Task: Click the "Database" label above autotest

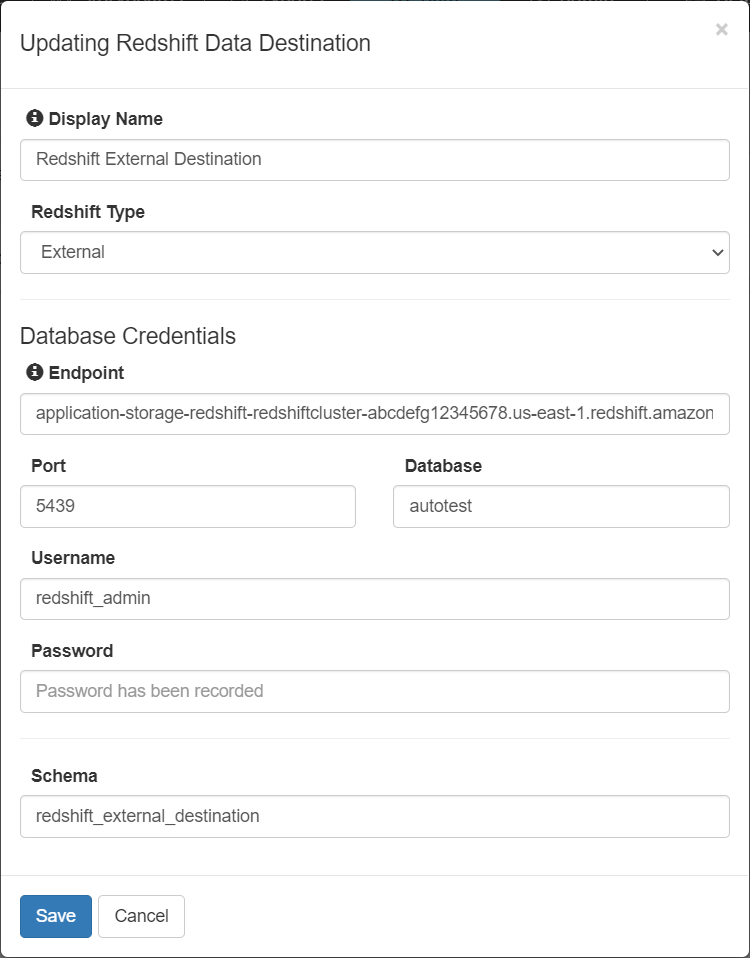Action: [443, 466]
